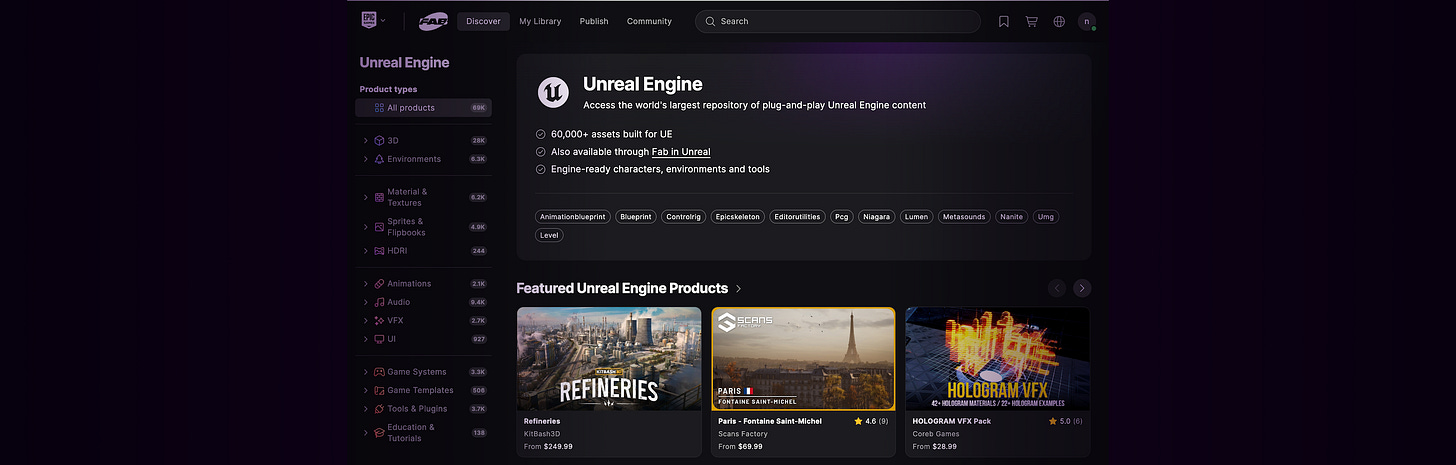
Task: Filter by Umg tag
Action: click(1046, 216)
